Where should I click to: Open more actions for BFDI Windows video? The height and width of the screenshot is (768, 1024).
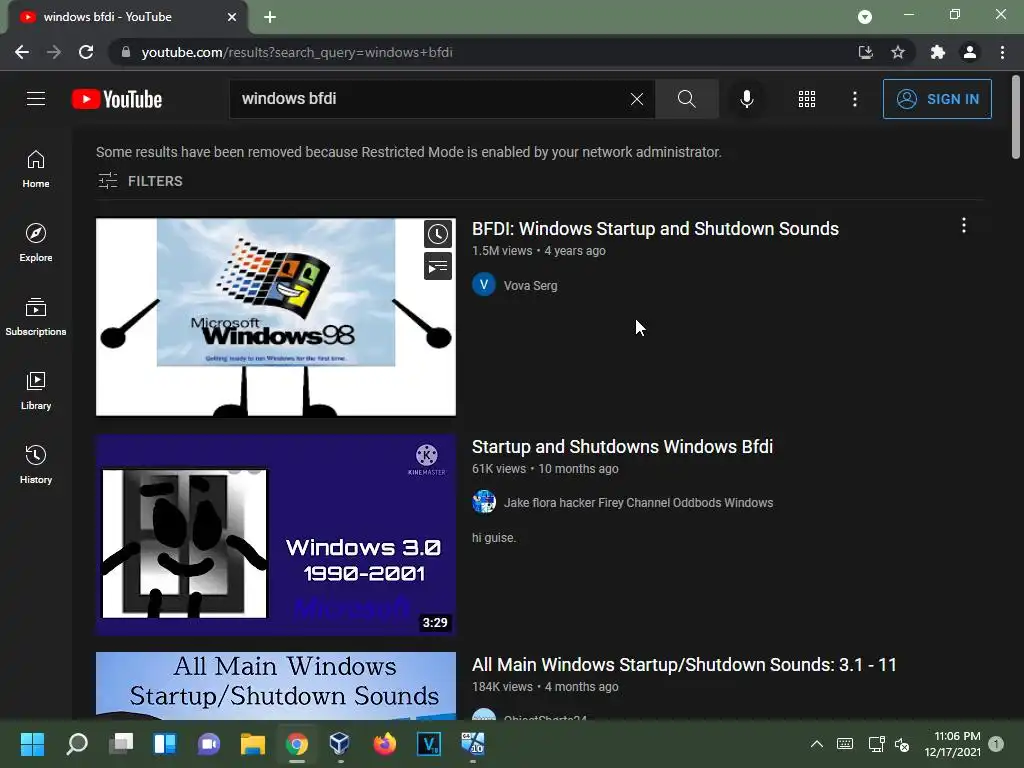[x=964, y=226]
